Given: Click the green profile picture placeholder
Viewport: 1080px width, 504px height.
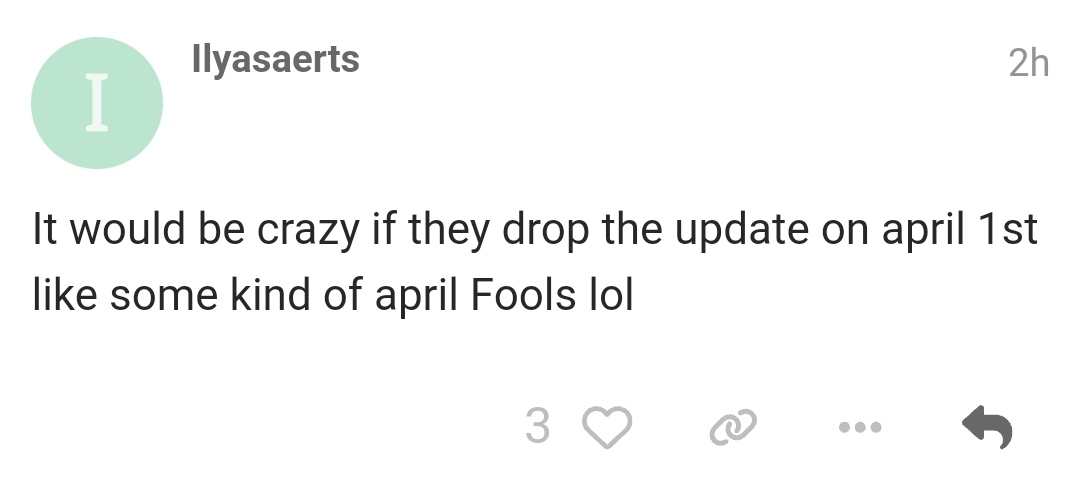Looking at the screenshot, I should pos(96,103).
